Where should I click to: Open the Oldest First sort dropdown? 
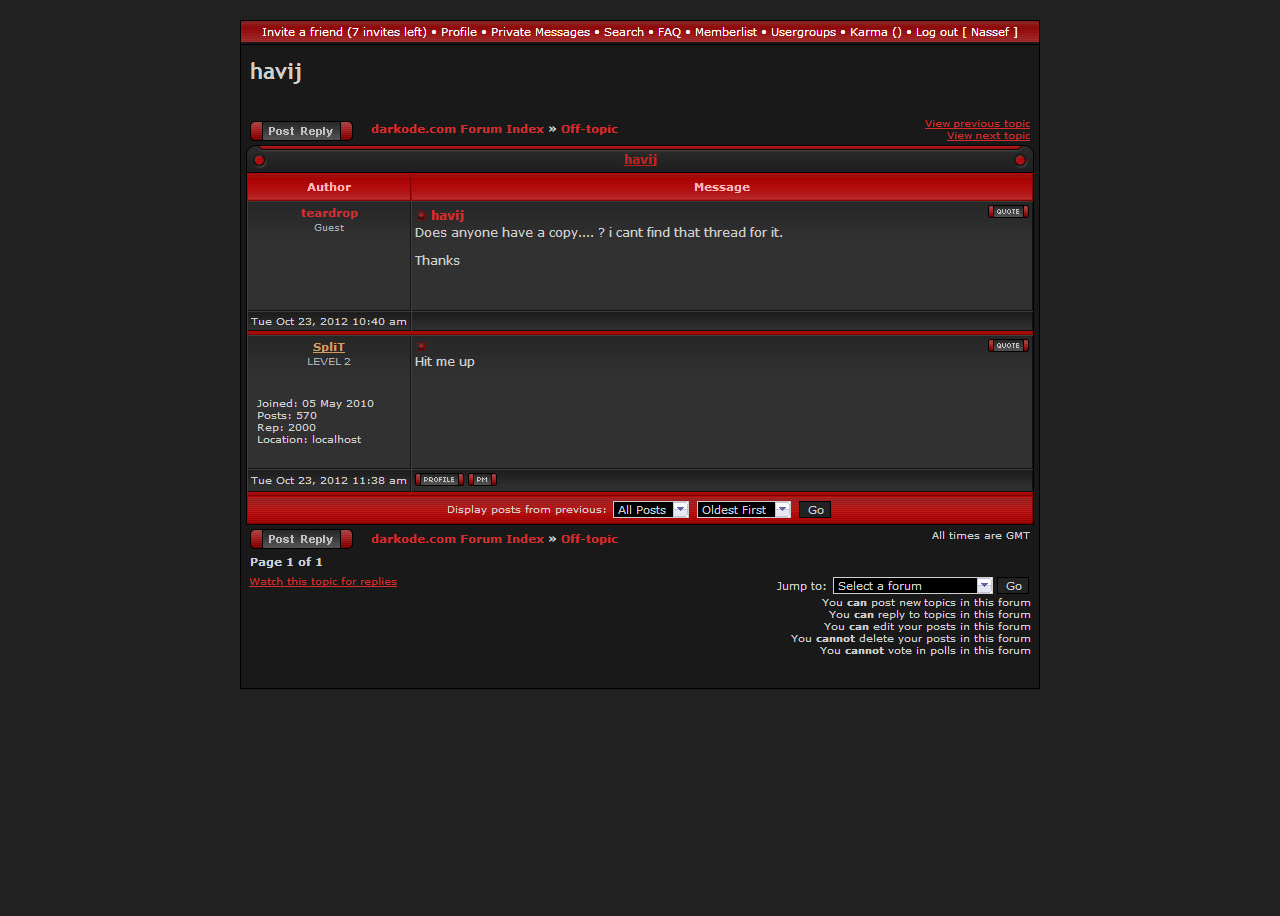(x=744, y=510)
